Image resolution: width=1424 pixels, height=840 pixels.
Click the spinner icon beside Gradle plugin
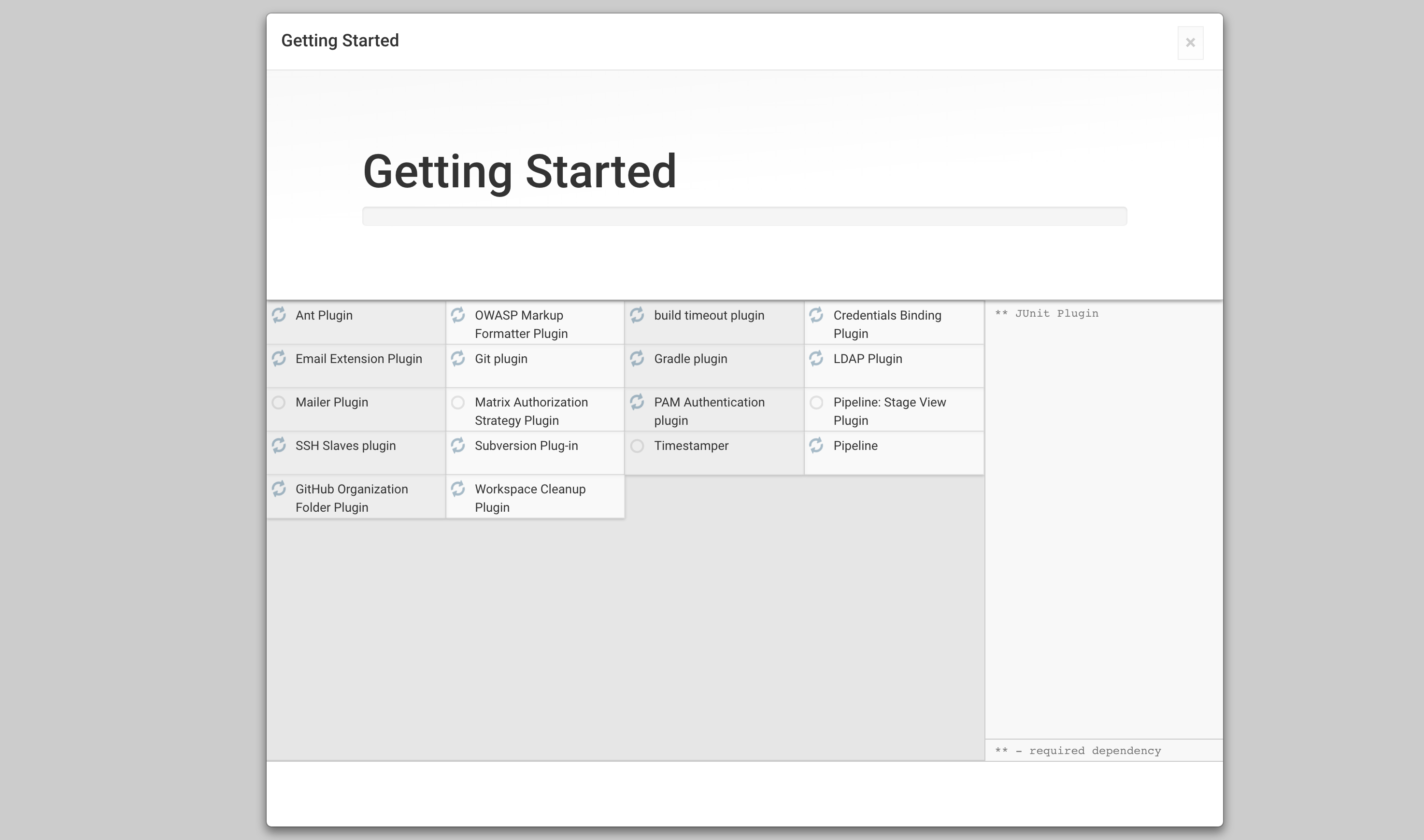(637, 358)
